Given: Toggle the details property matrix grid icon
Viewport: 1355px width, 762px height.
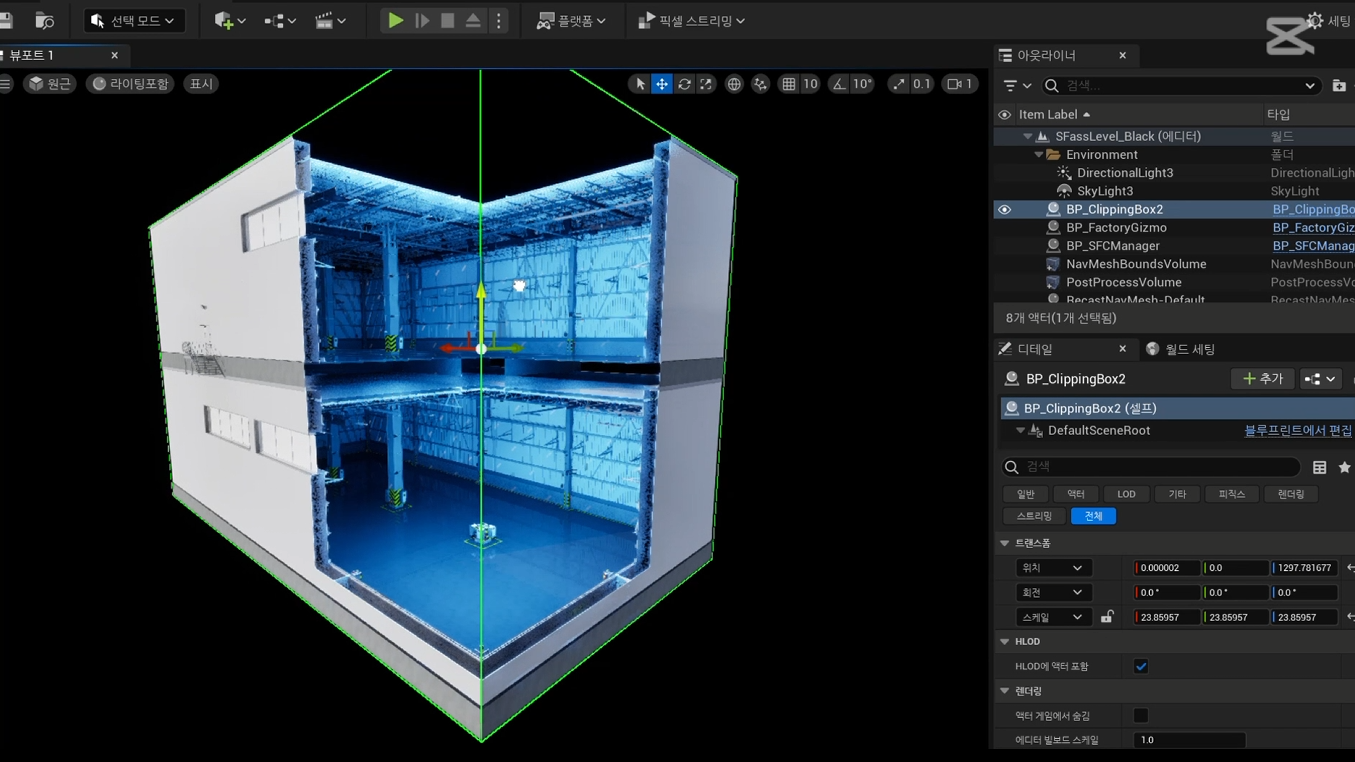Looking at the screenshot, I should pos(1319,467).
